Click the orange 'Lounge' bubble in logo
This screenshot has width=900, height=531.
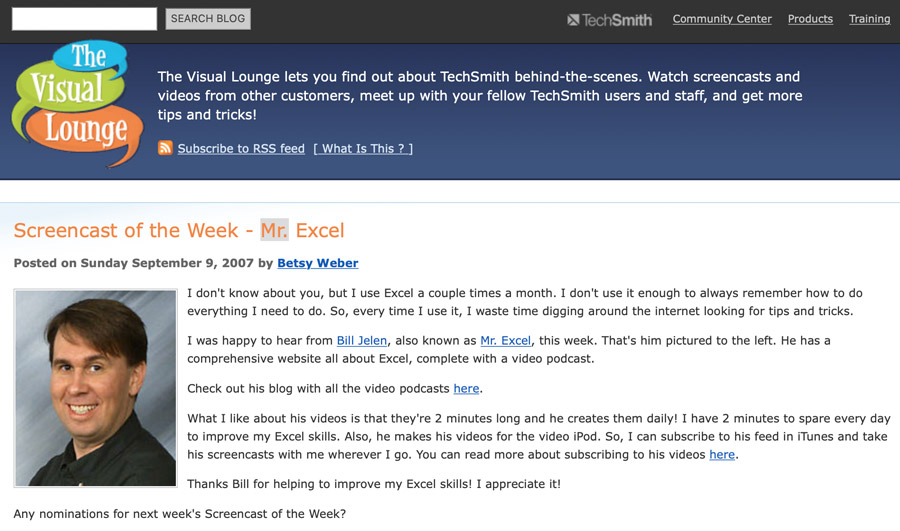pos(92,131)
